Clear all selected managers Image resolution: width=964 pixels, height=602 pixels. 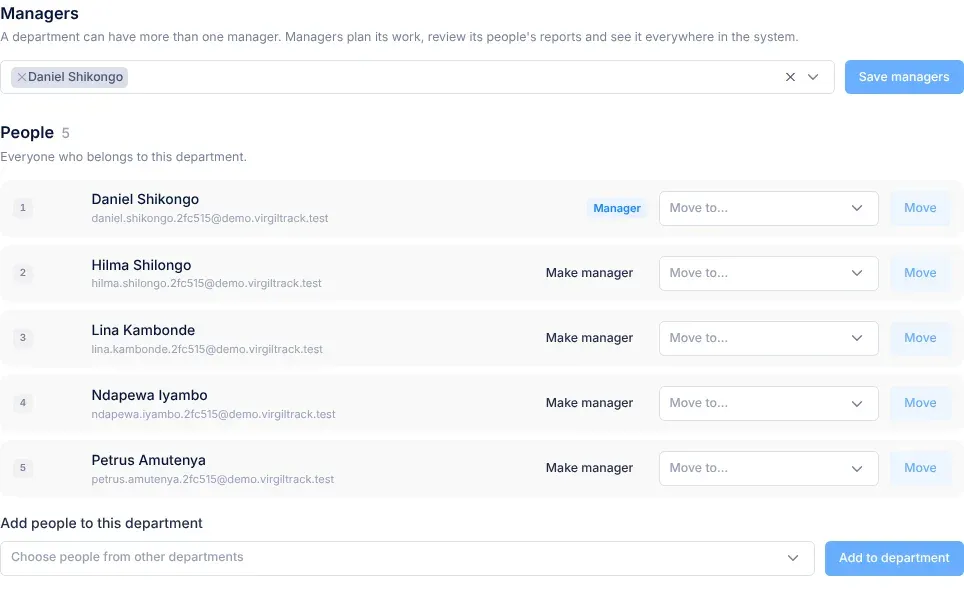[790, 77]
